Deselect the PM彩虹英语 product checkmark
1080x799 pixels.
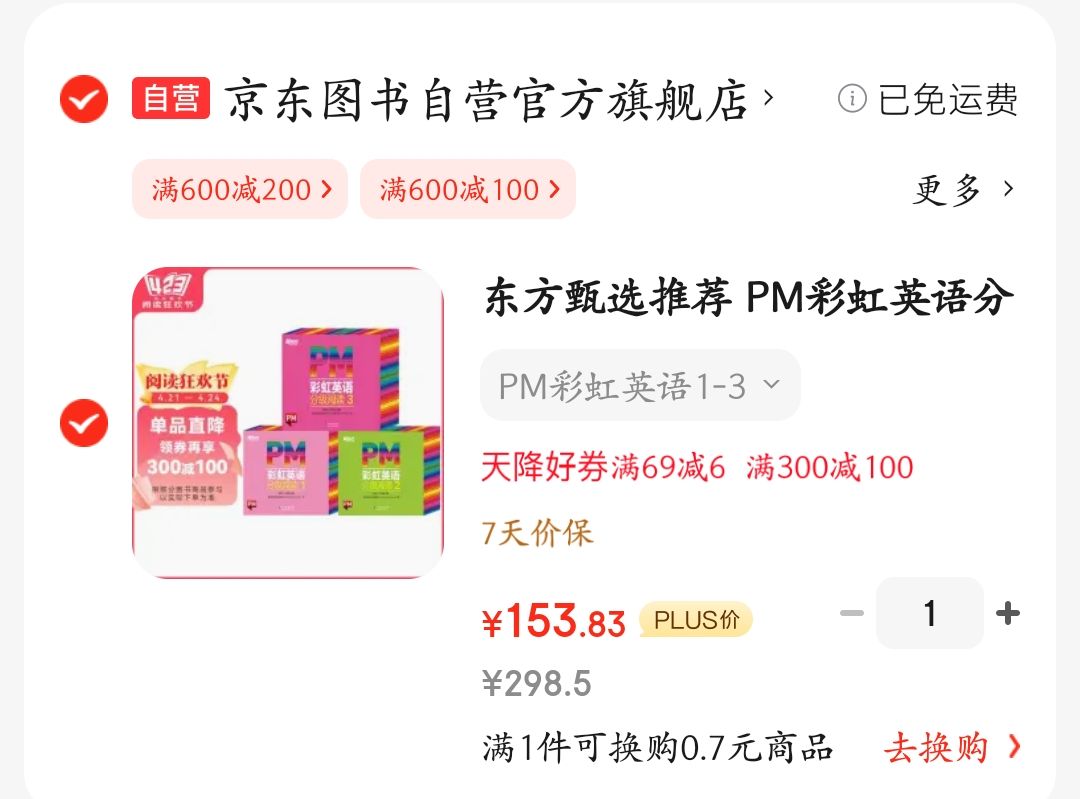pyautogui.click(x=84, y=423)
